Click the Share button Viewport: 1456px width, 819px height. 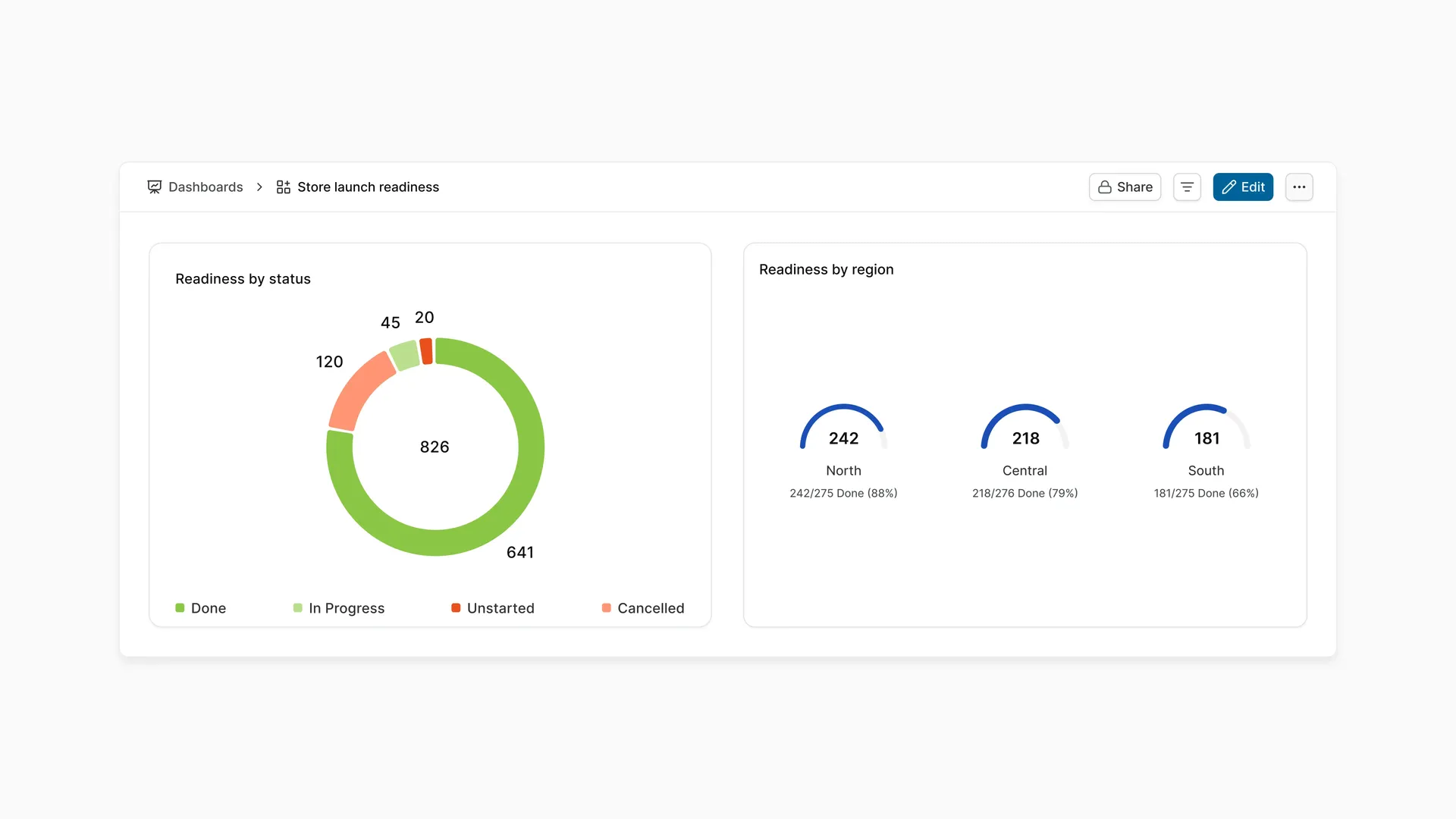click(1125, 187)
